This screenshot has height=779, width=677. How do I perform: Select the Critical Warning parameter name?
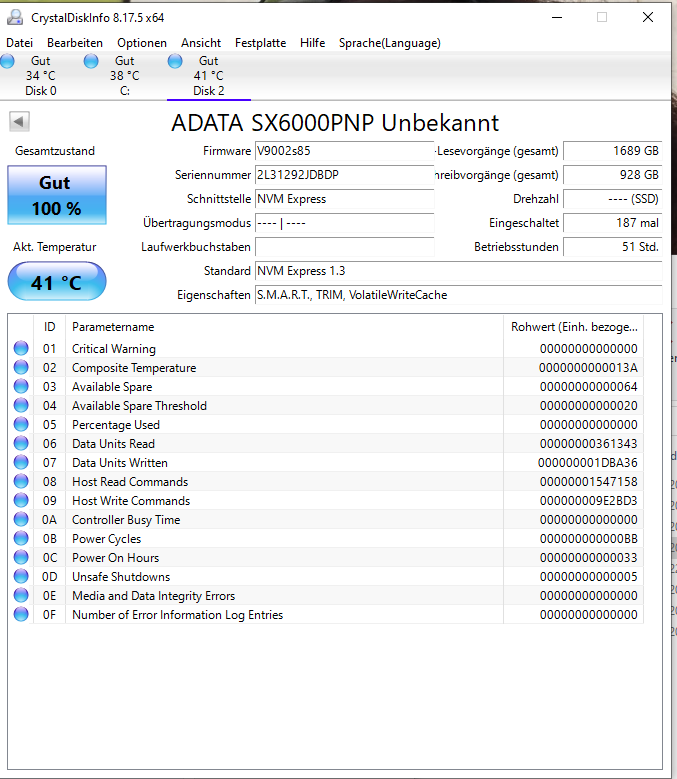[x=114, y=349]
